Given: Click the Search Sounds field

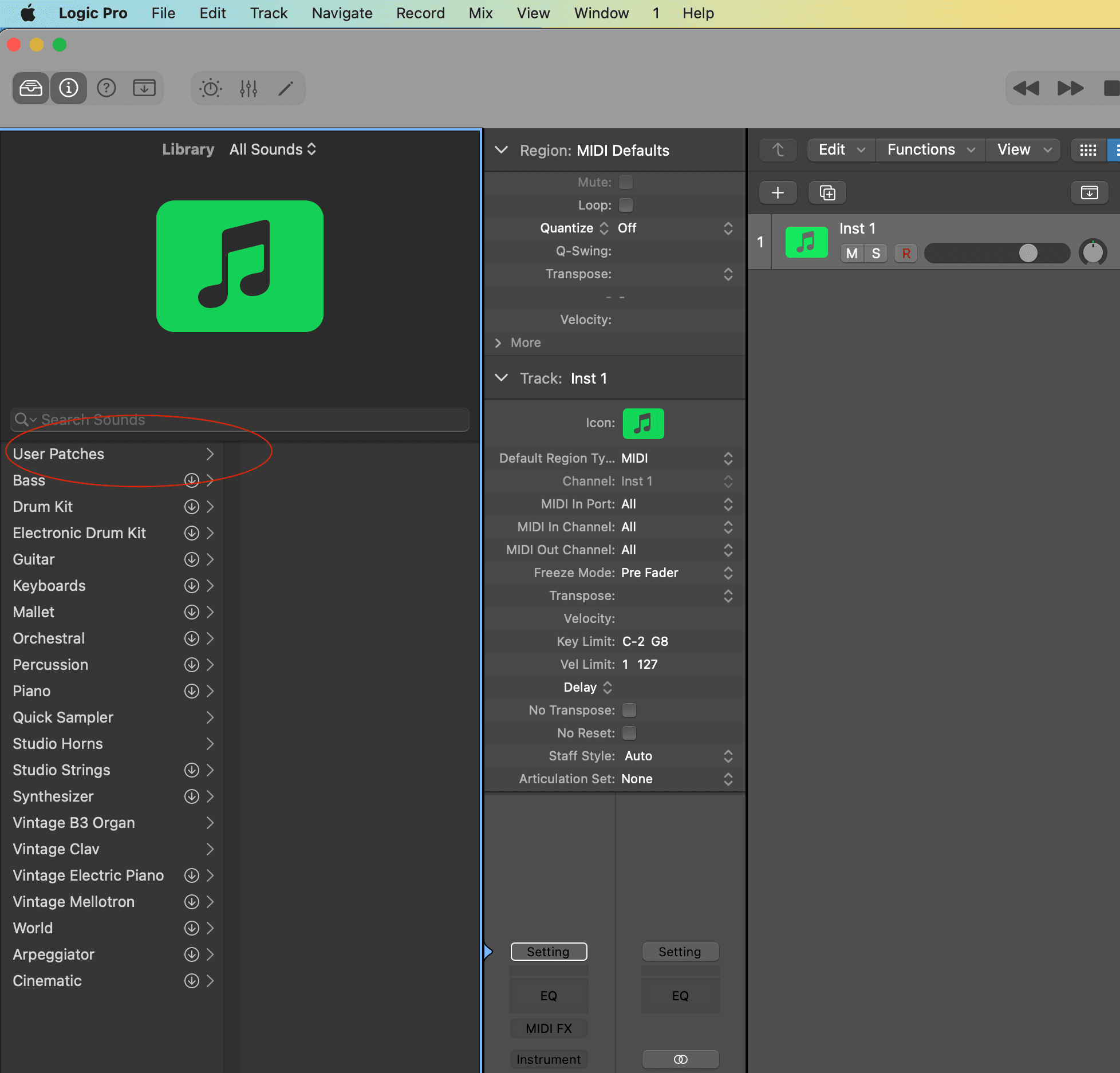Looking at the screenshot, I should click(x=239, y=420).
